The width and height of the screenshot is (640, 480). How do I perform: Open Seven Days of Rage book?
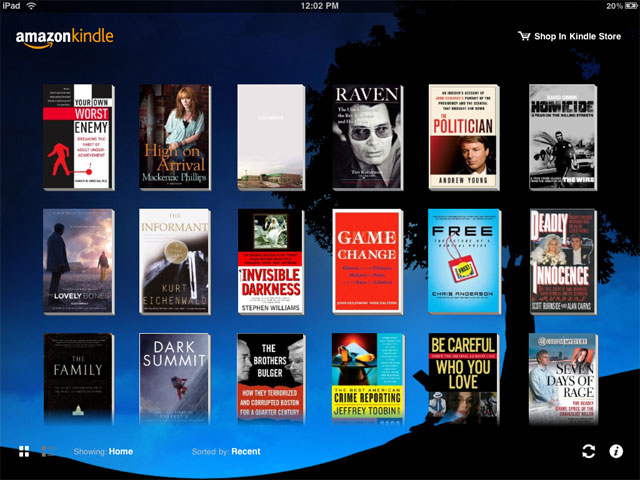click(x=563, y=379)
